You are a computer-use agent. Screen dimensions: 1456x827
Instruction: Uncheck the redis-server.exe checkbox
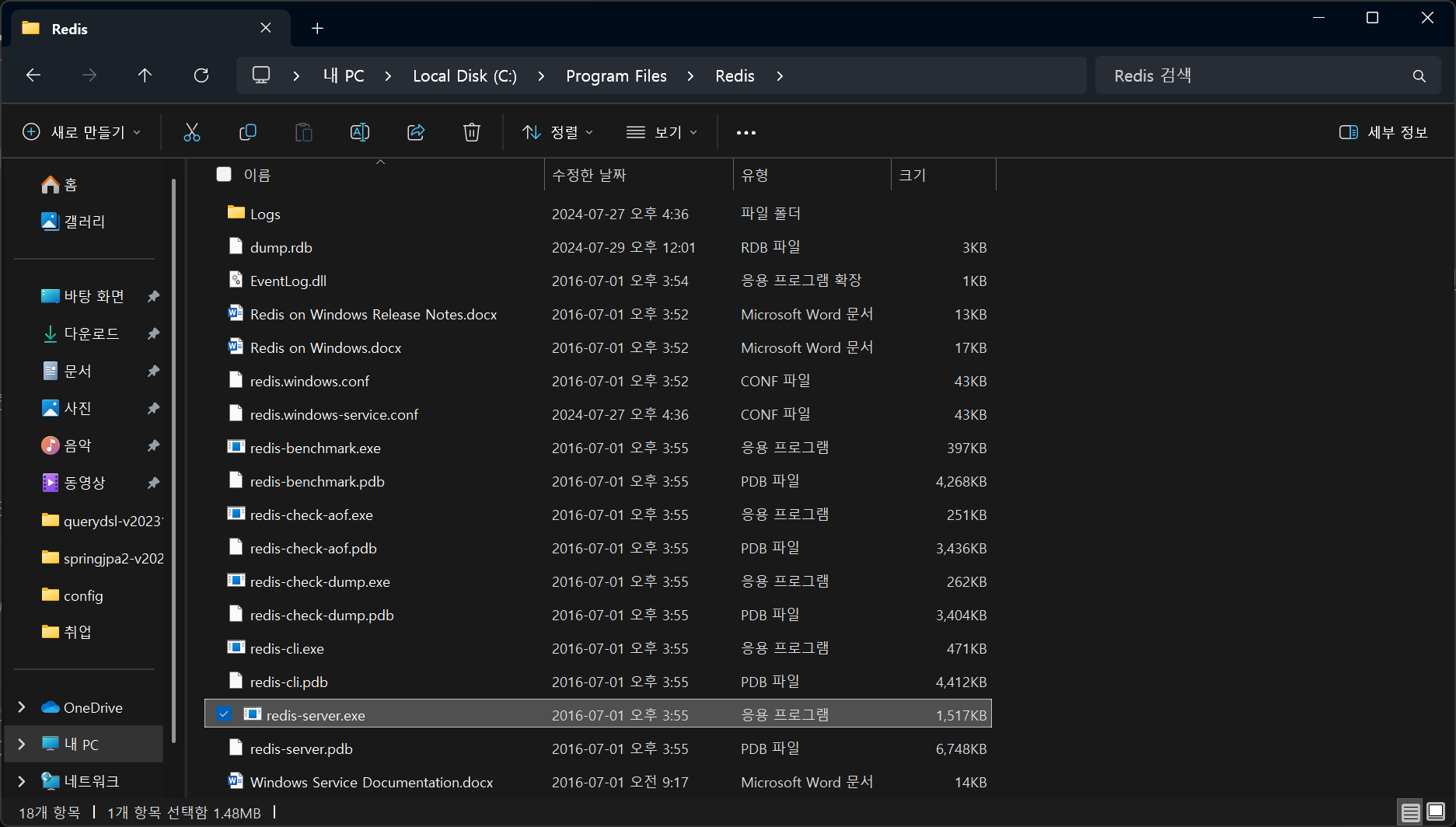click(224, 714)
